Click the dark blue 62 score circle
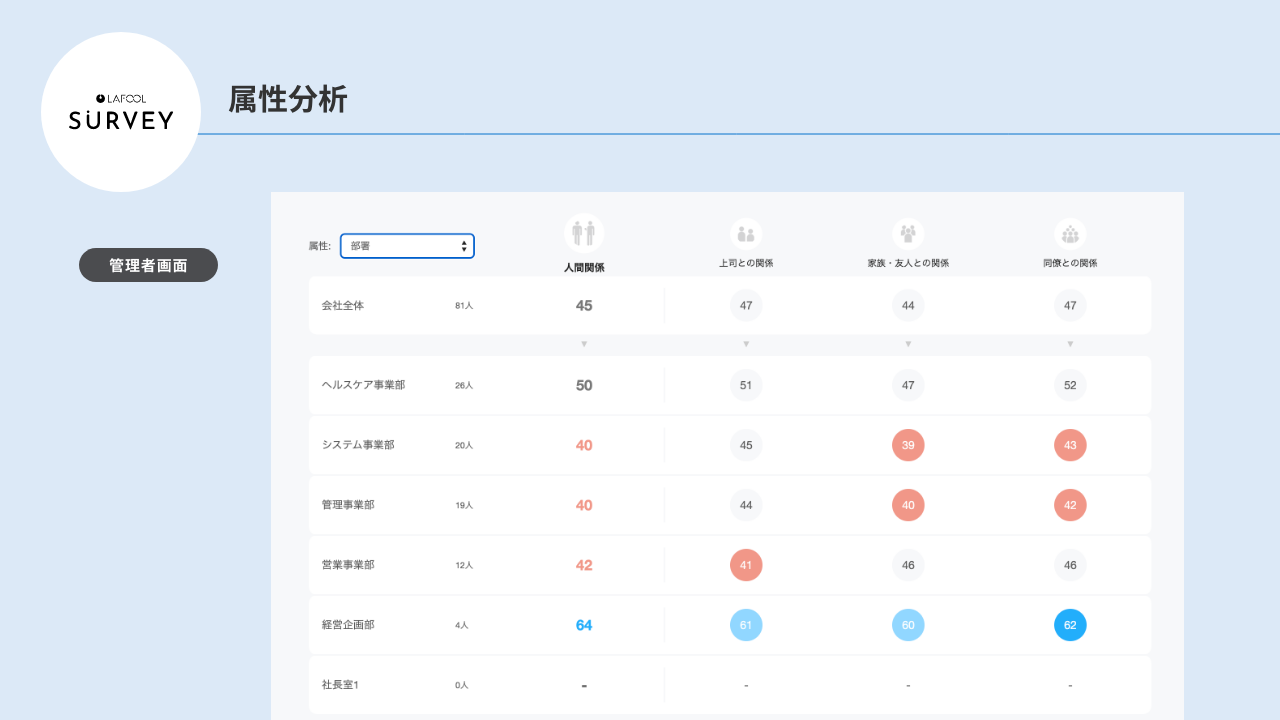 coord(1070,625)
